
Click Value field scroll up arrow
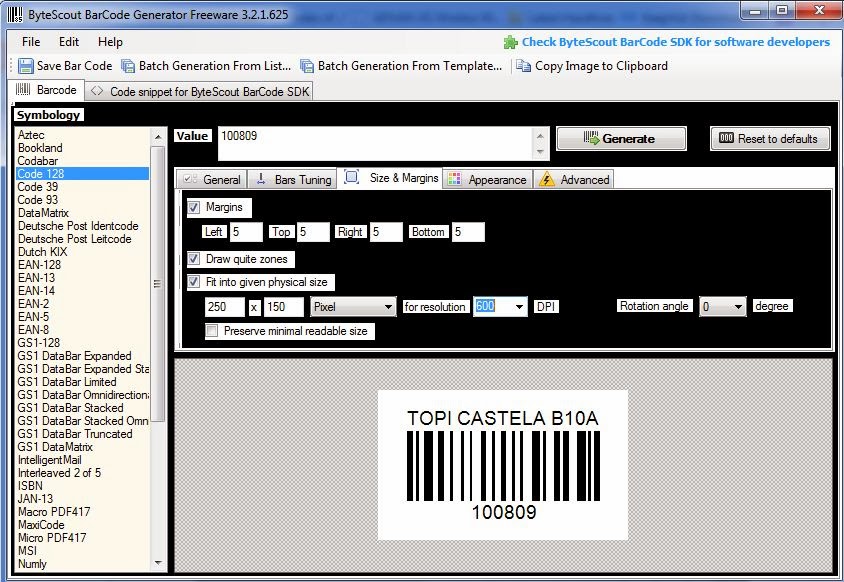540,136
